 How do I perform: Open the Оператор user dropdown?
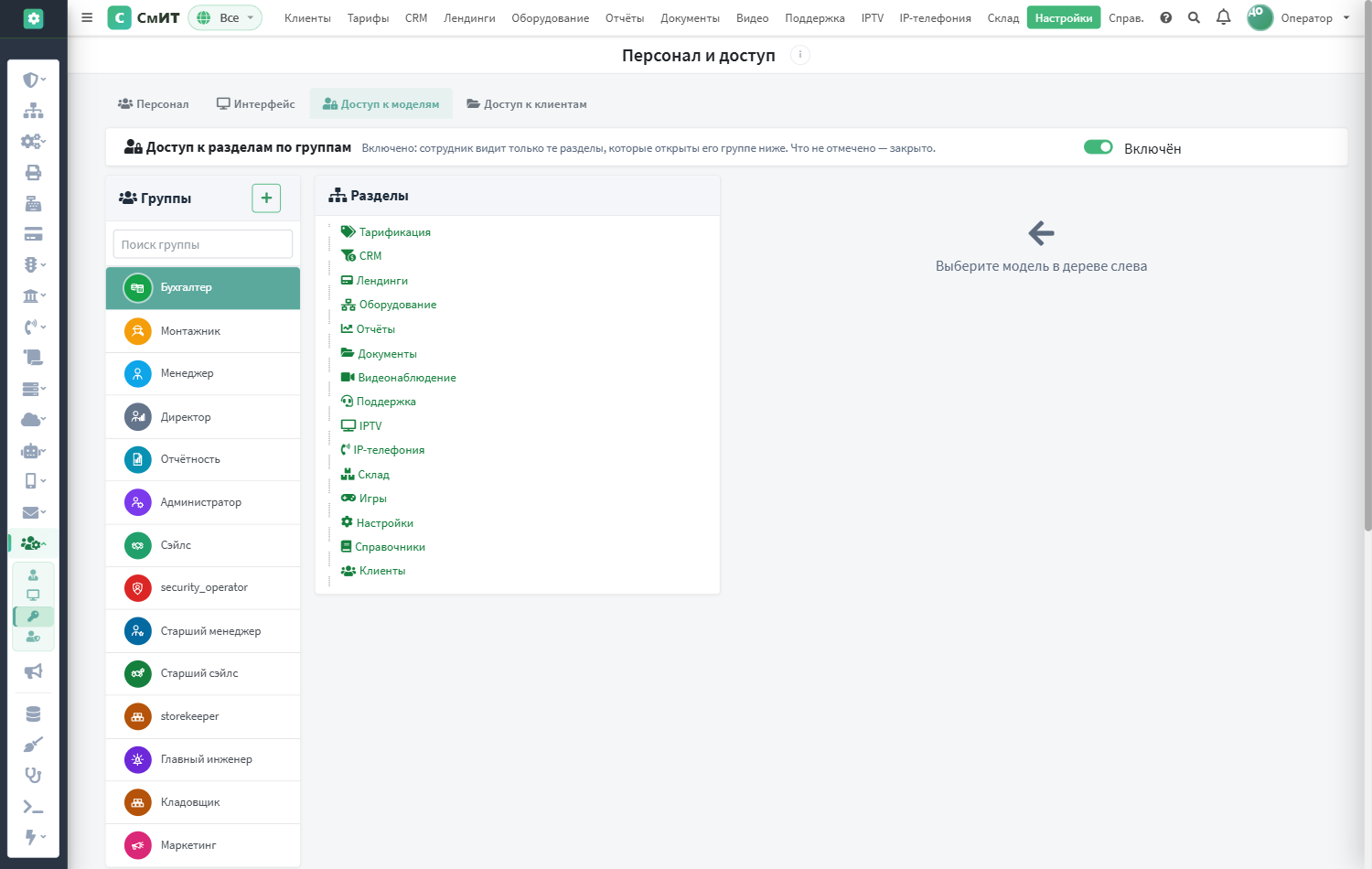[1299, 17]
